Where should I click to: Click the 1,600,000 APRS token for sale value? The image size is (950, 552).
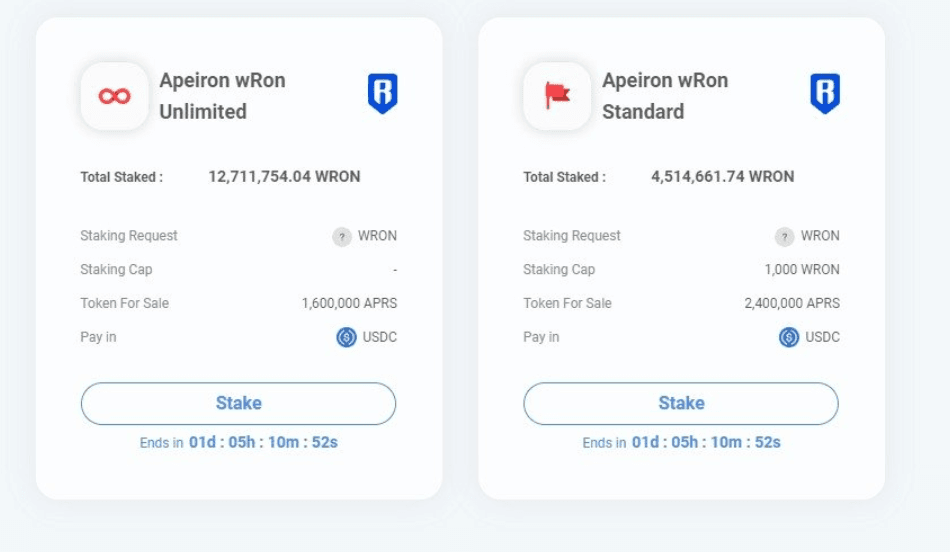[350, 303]
